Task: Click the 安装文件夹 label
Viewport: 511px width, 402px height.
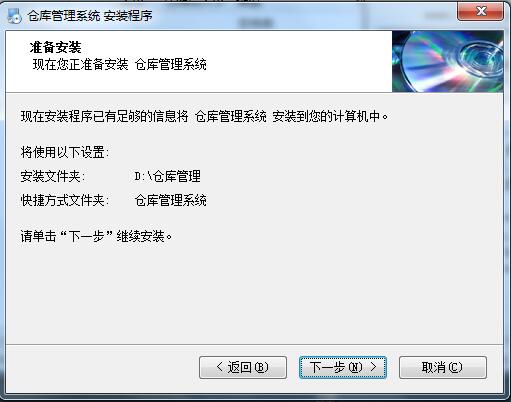Action: click(x=53, y=176)
